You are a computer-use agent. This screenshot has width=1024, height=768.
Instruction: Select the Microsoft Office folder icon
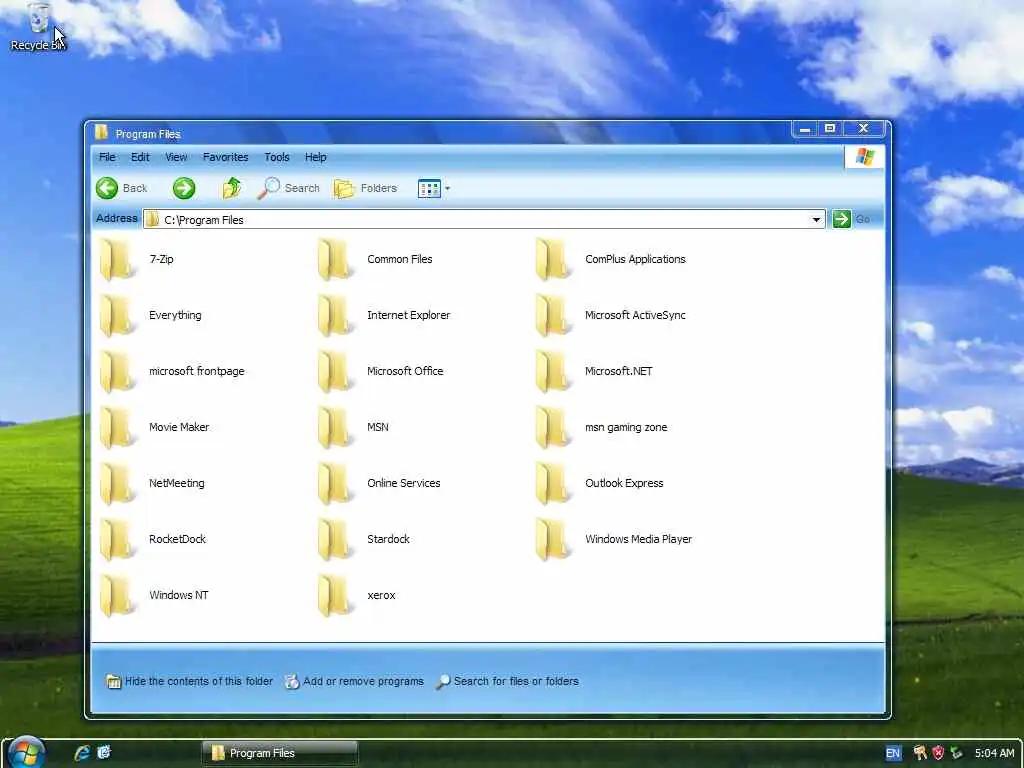[x=336, y=372]
